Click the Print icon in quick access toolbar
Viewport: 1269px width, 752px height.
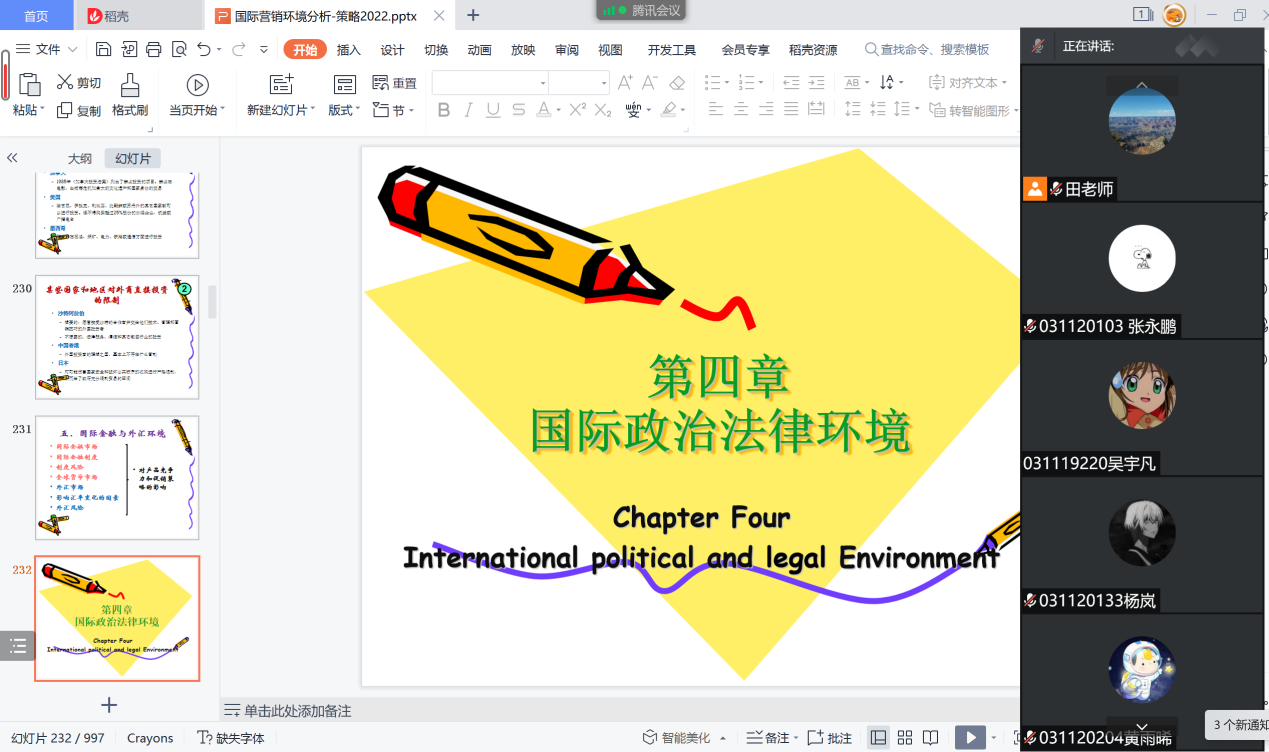coord(153,49)
